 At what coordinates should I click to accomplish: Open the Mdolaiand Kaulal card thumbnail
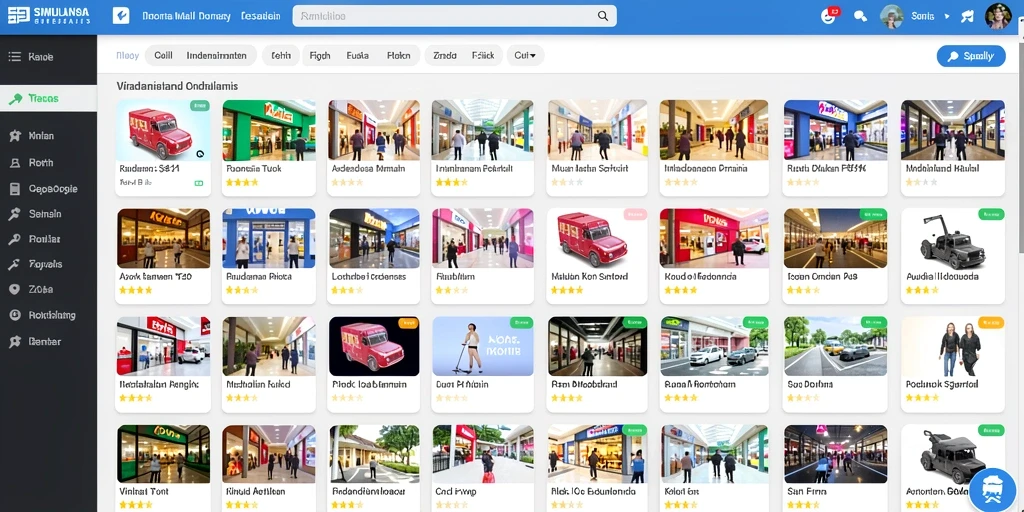click(953, 130)
